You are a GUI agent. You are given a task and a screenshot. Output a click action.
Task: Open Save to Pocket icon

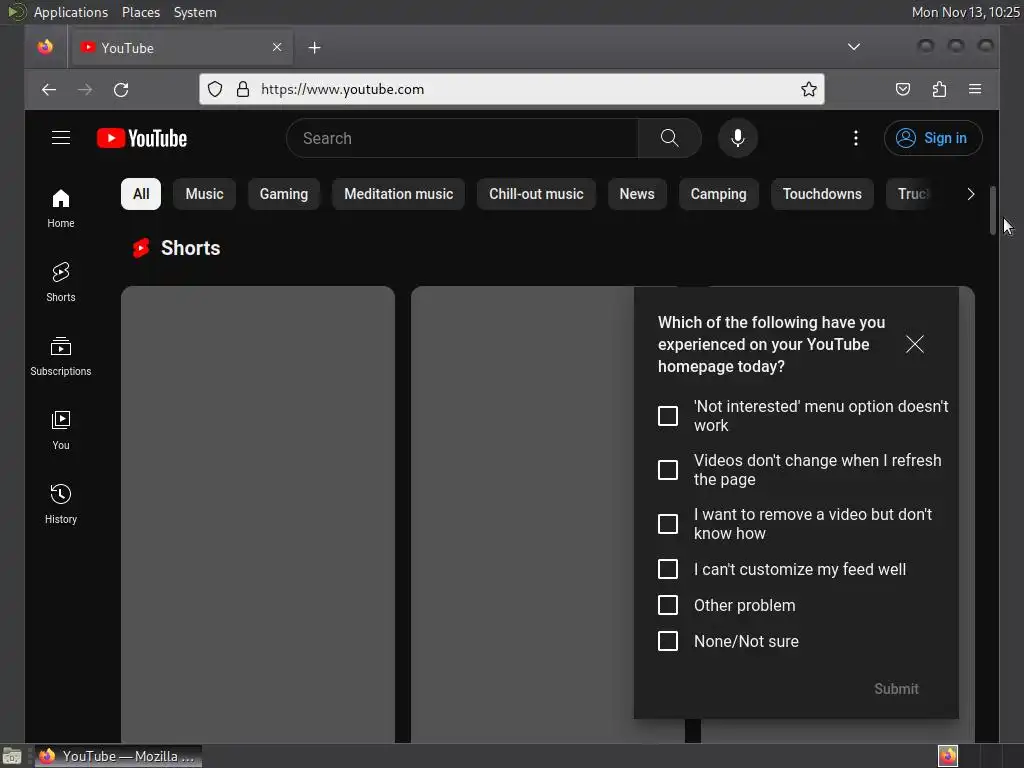tap(903, 89)
